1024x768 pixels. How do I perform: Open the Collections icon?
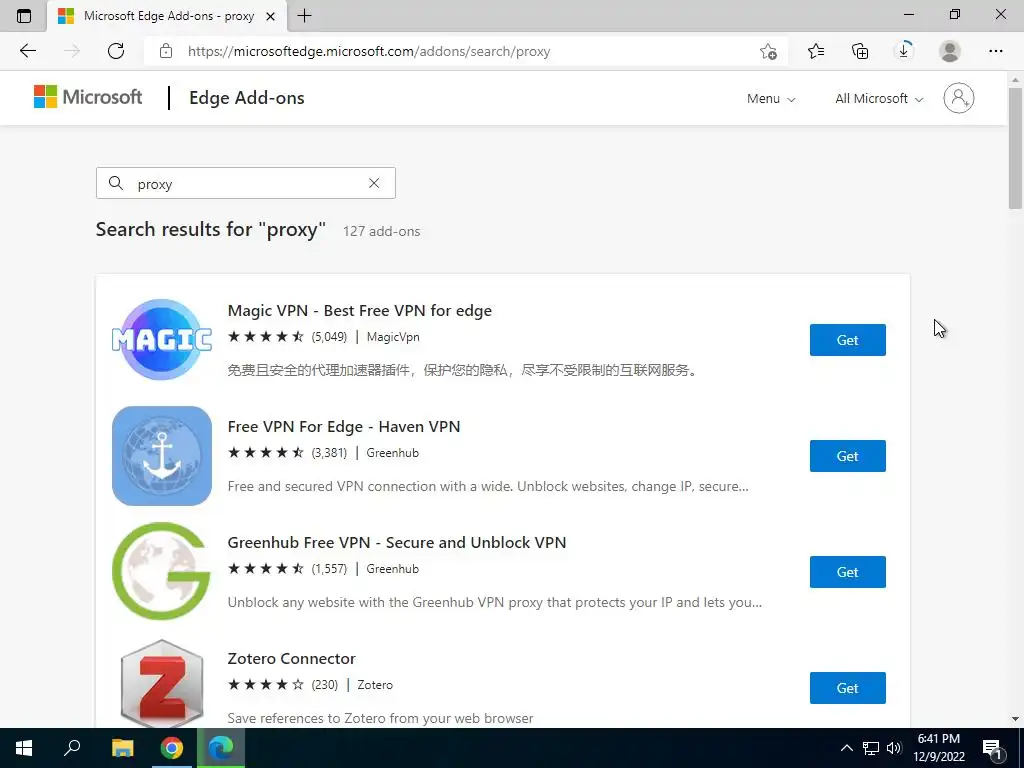click(x=860, y=51)
